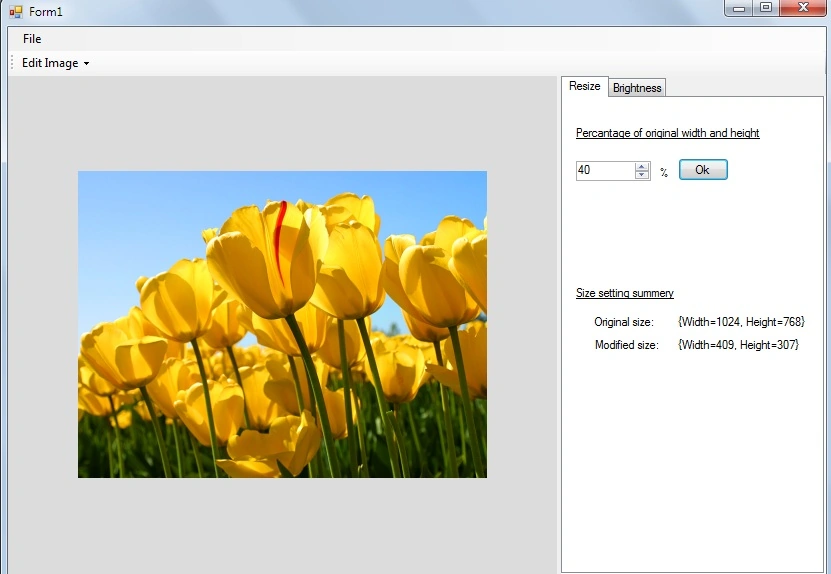
Task: Click inside the percentage input field
Action: coord(605,170)
